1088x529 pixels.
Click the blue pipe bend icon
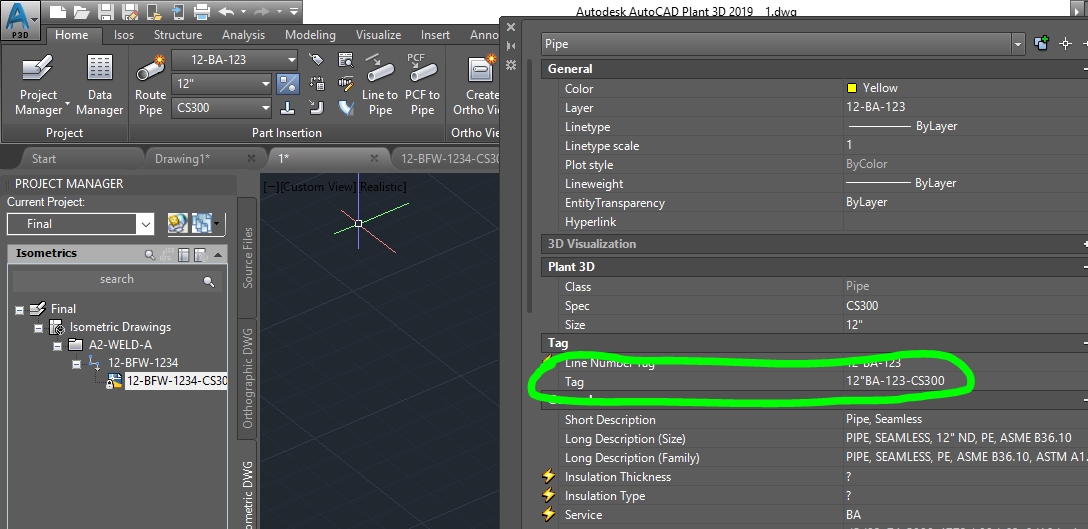[x=346, y=108]
